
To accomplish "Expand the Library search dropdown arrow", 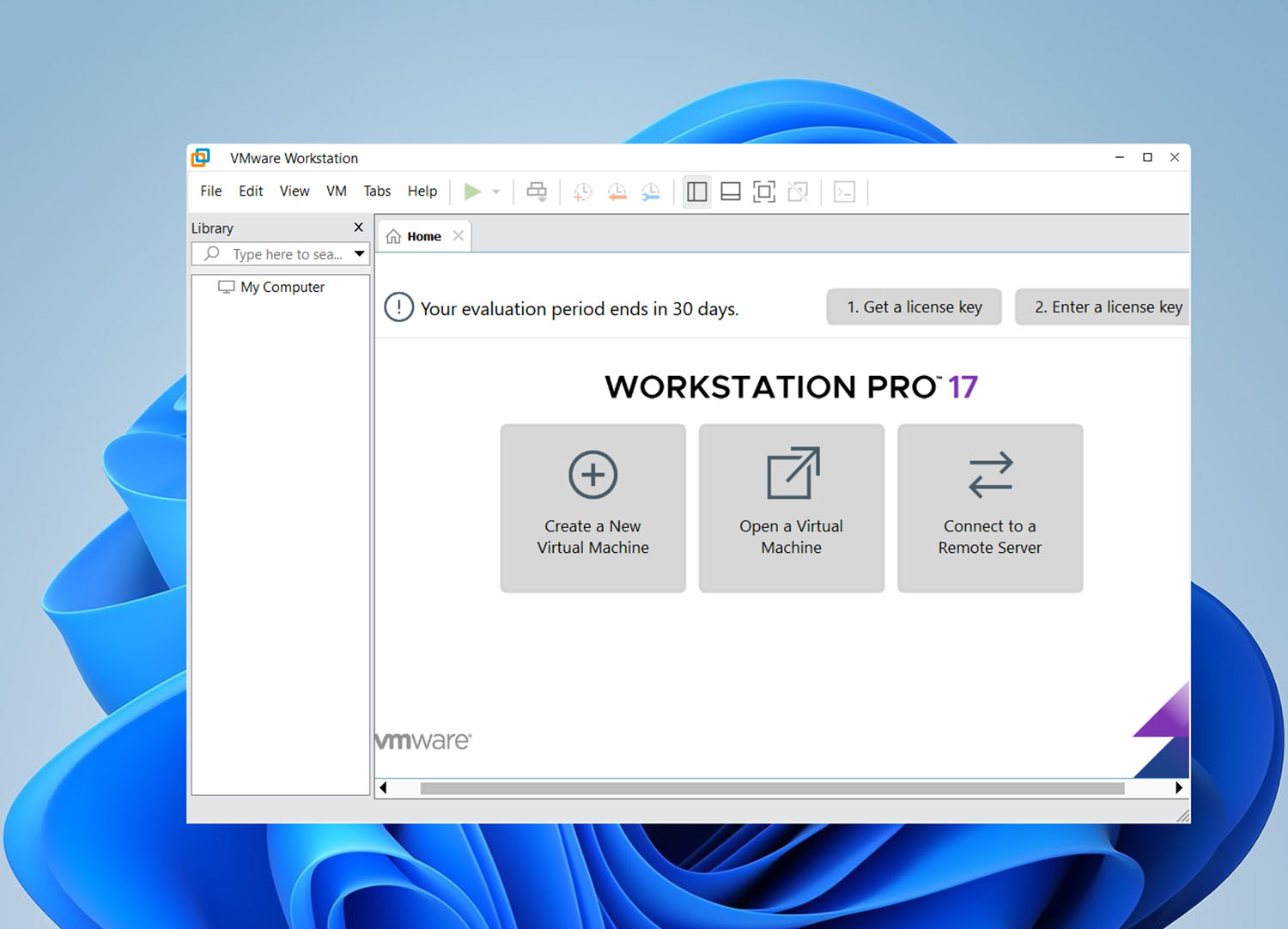I will (x=359, y=254).
